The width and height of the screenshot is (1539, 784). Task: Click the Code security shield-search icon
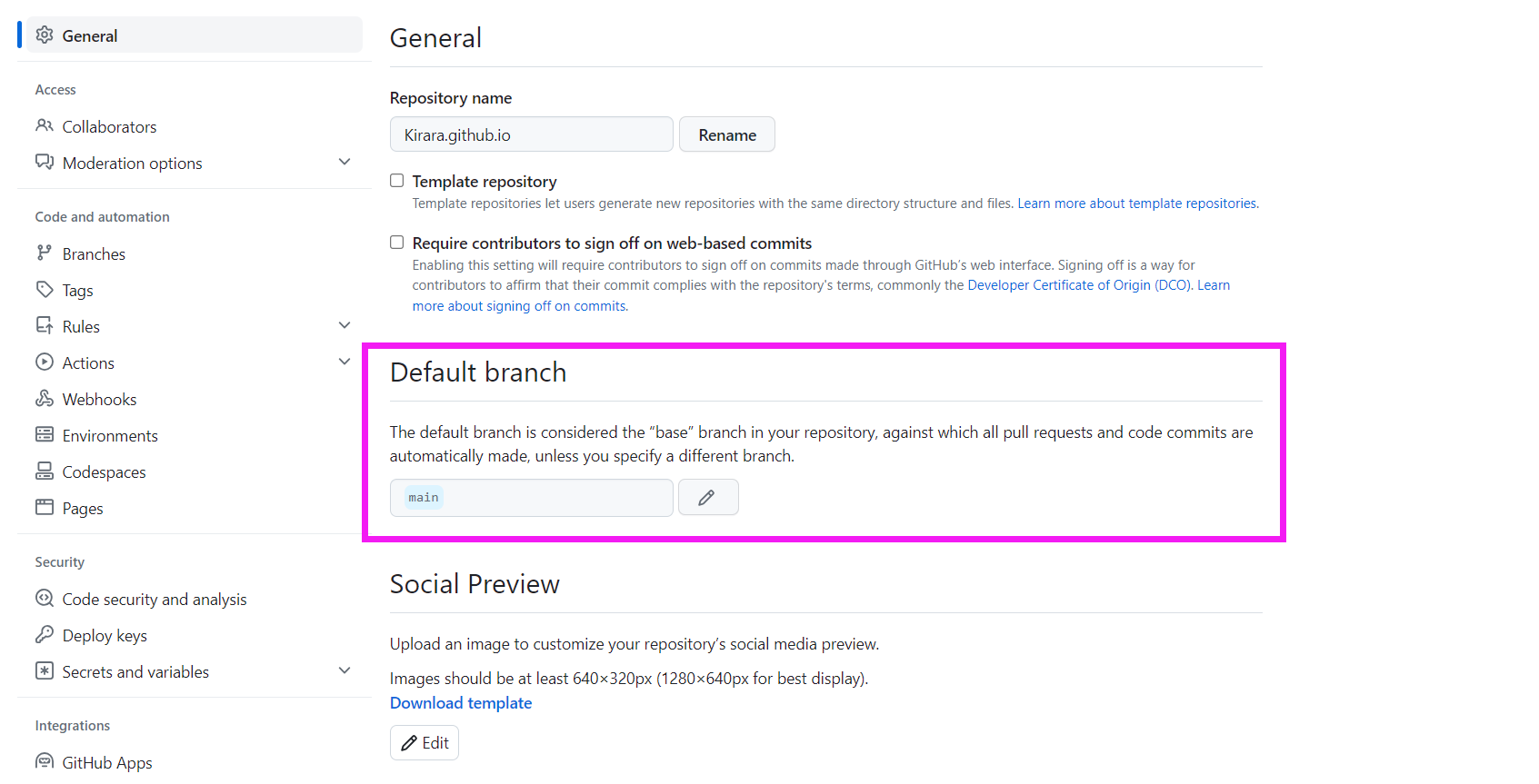[45, 598]
